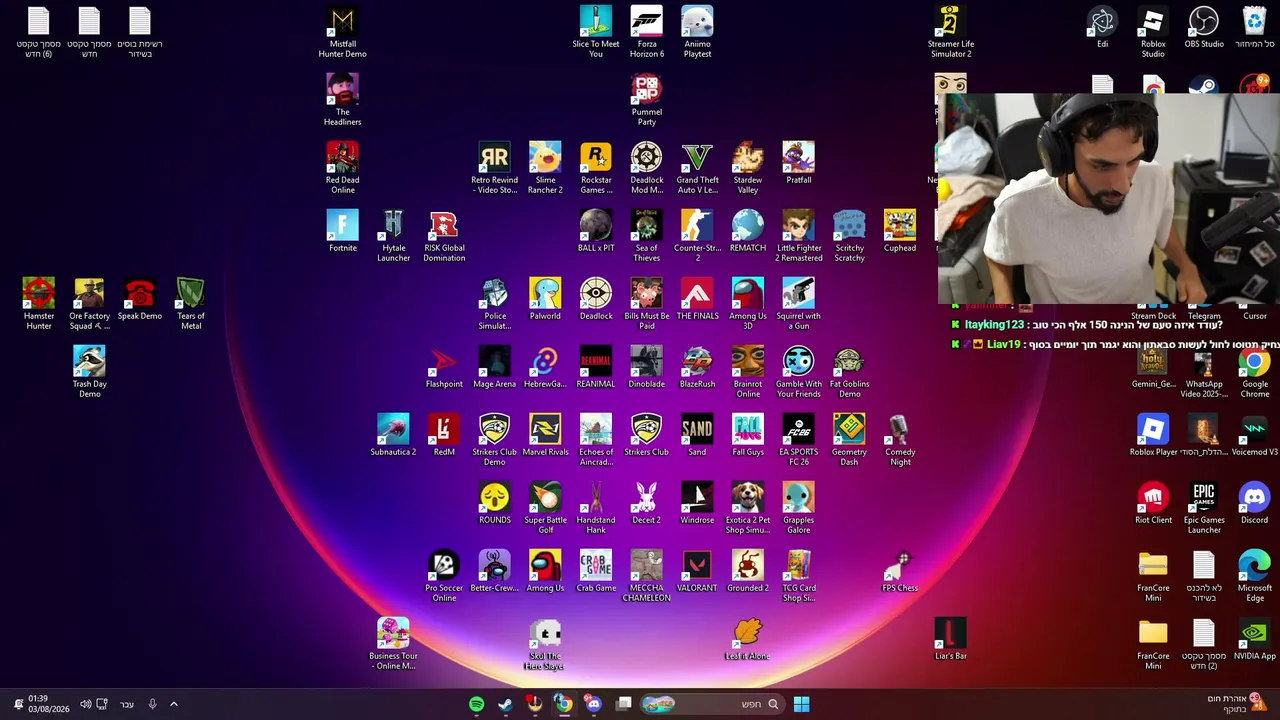Select the Sea of Thieves icon

pyautogui.click(x=646, y=236)
